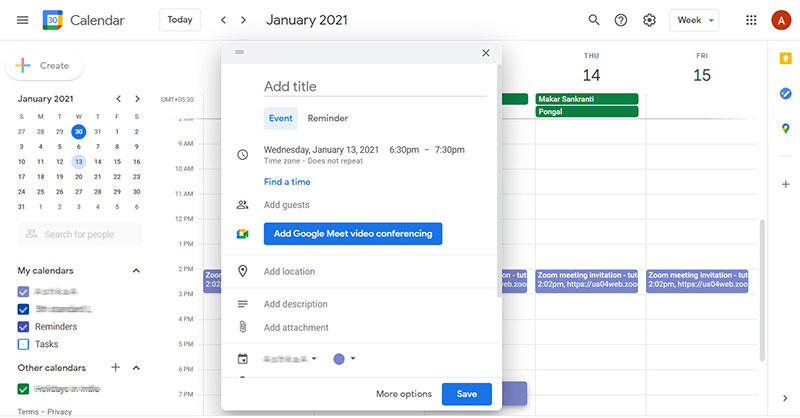The image size is (800, 418).
Task: Change start time 6:30pm
Action: (404, 150)
